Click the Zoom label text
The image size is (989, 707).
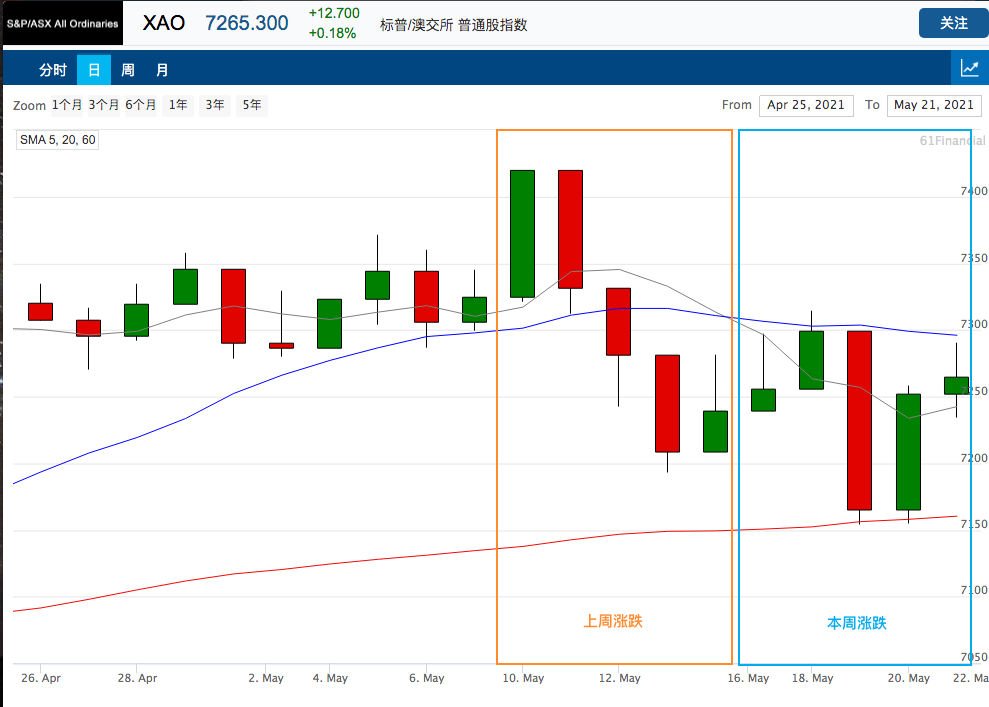coord(30,105)
